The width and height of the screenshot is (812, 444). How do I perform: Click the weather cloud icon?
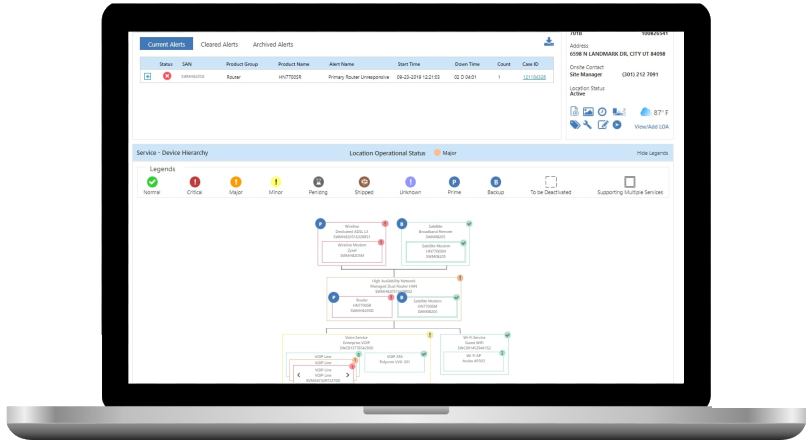(646, 111)
